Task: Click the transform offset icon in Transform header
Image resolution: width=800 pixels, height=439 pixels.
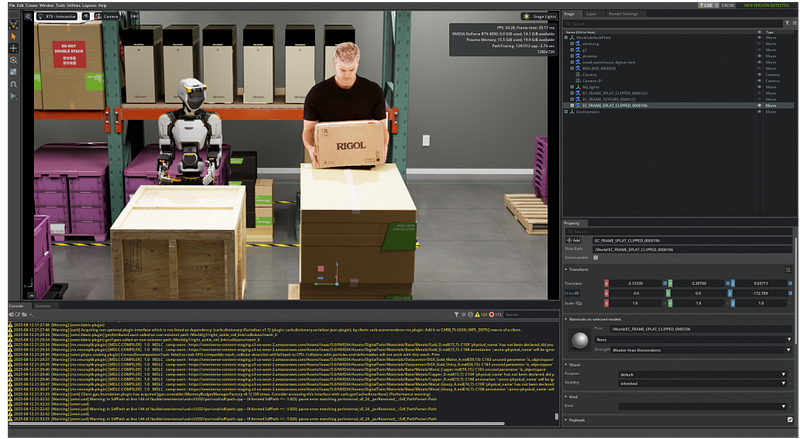Action: [x=788, y=269]
